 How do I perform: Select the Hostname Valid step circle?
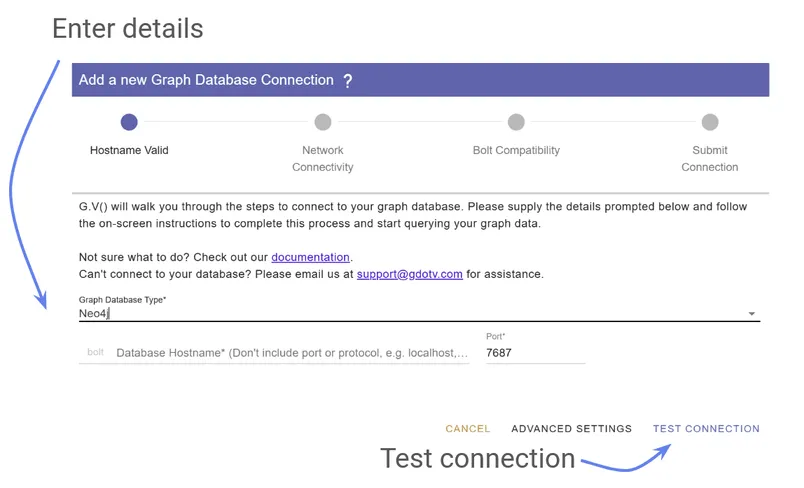click(129, 122)
